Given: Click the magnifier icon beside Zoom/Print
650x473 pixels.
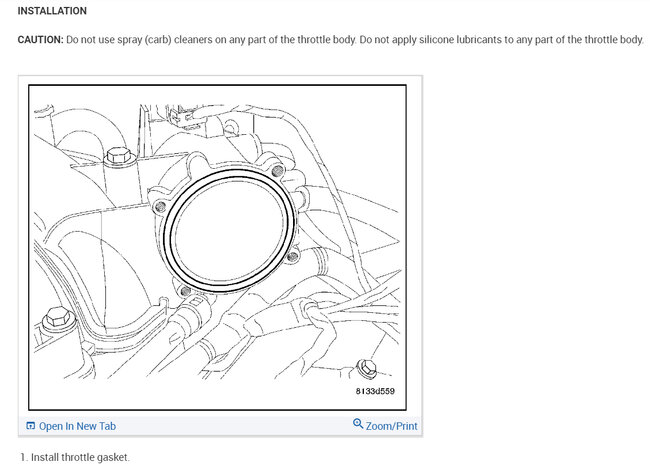Looking at the screenshot, I should point(358,424).
